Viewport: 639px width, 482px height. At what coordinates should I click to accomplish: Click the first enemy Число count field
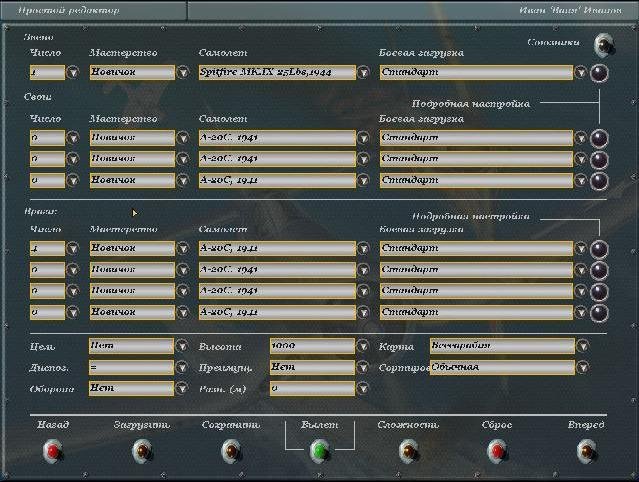click(47, 248)
